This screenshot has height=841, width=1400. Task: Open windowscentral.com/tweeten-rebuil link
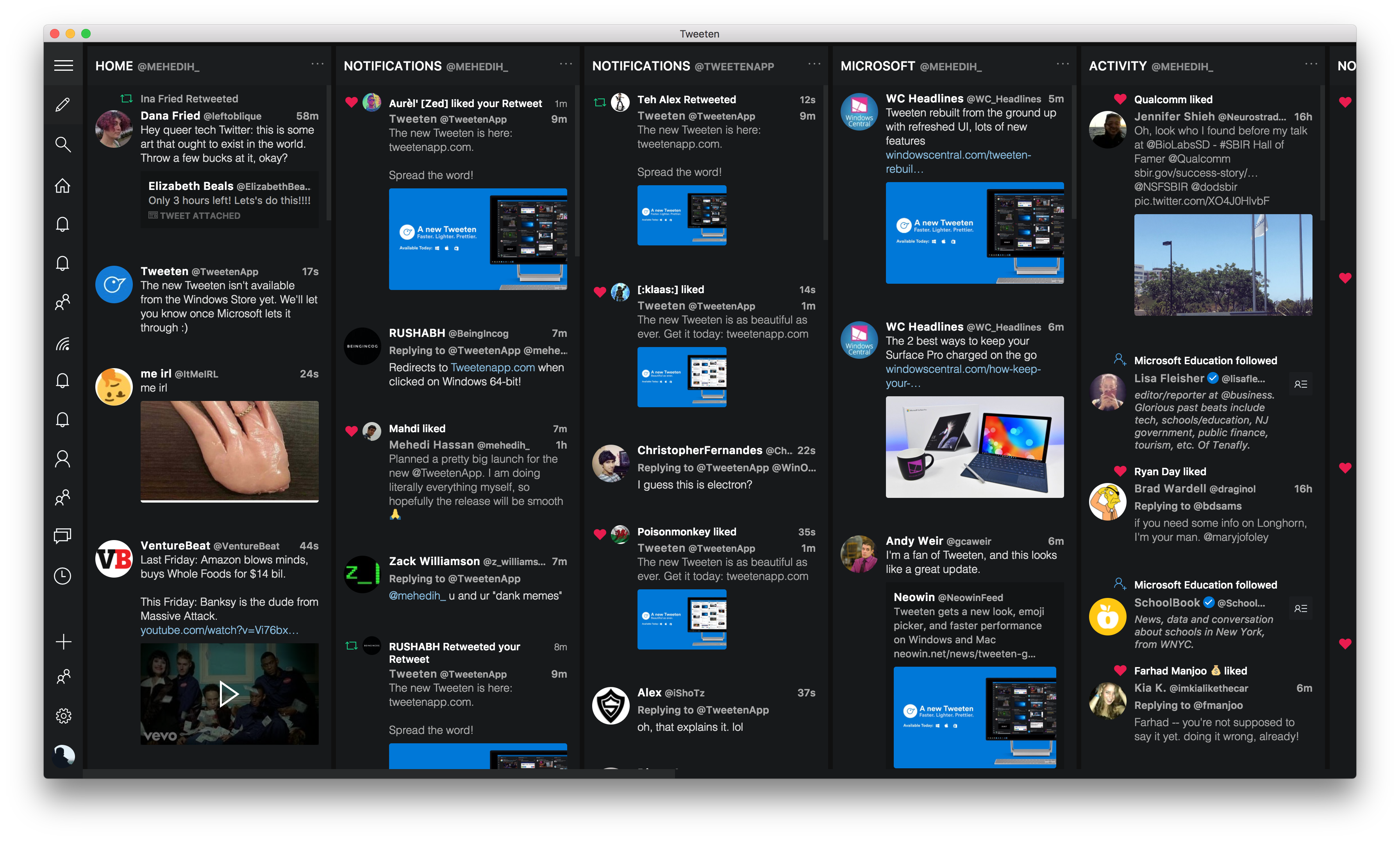[958, 162]
